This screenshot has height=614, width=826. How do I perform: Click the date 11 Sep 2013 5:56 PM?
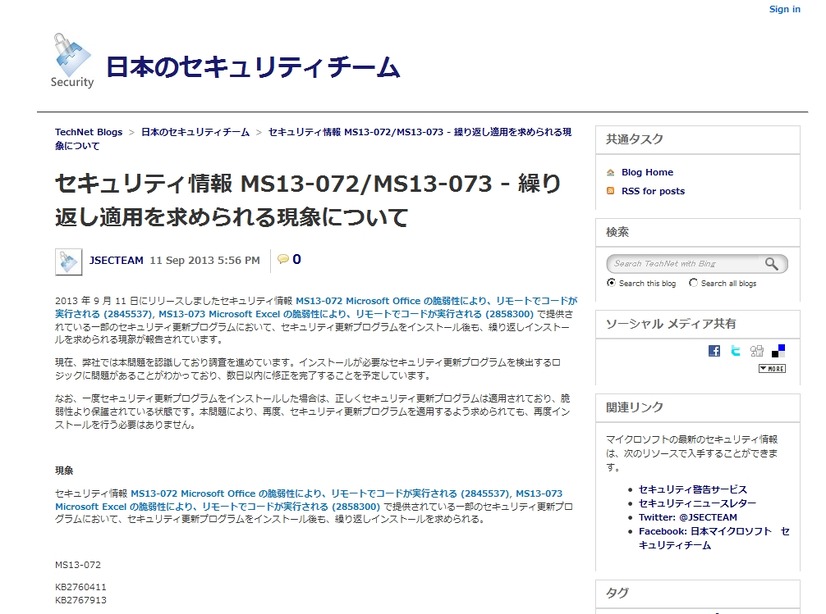point(205,260)
